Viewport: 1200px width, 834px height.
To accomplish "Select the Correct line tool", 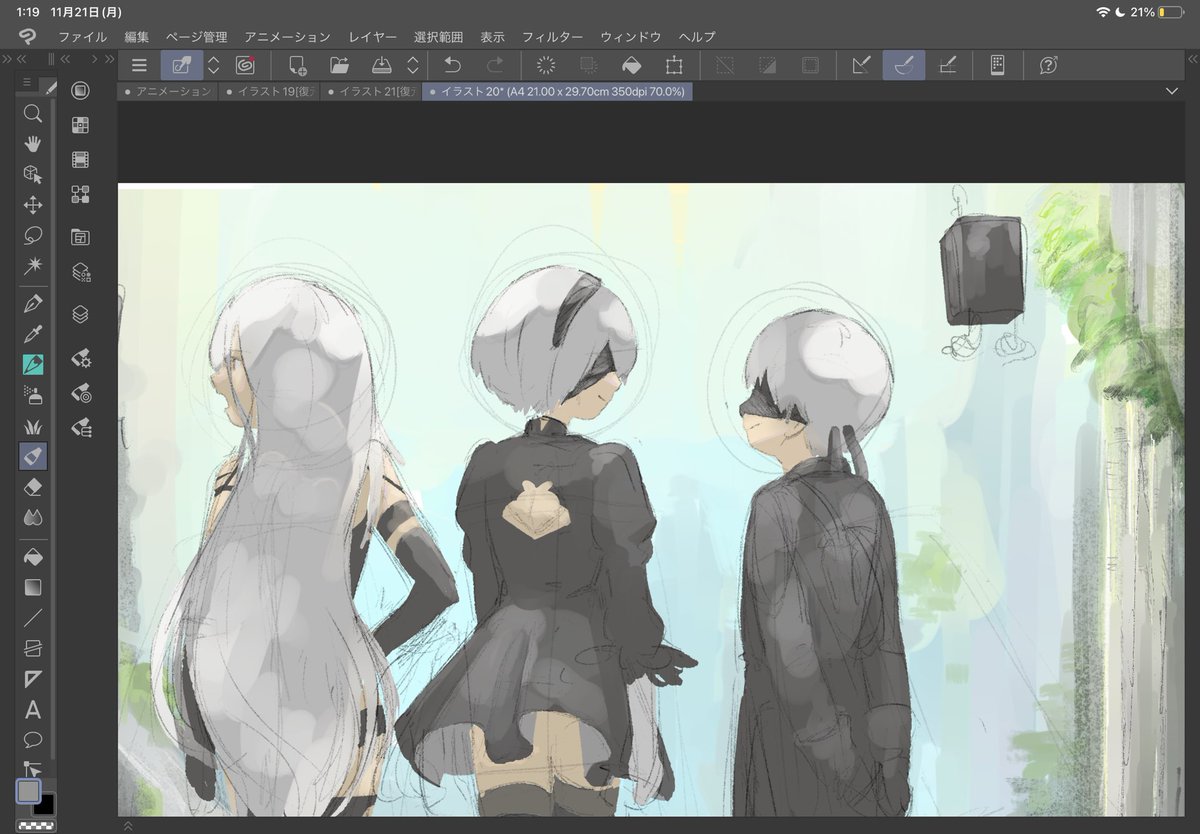I will tap(33, 769).
